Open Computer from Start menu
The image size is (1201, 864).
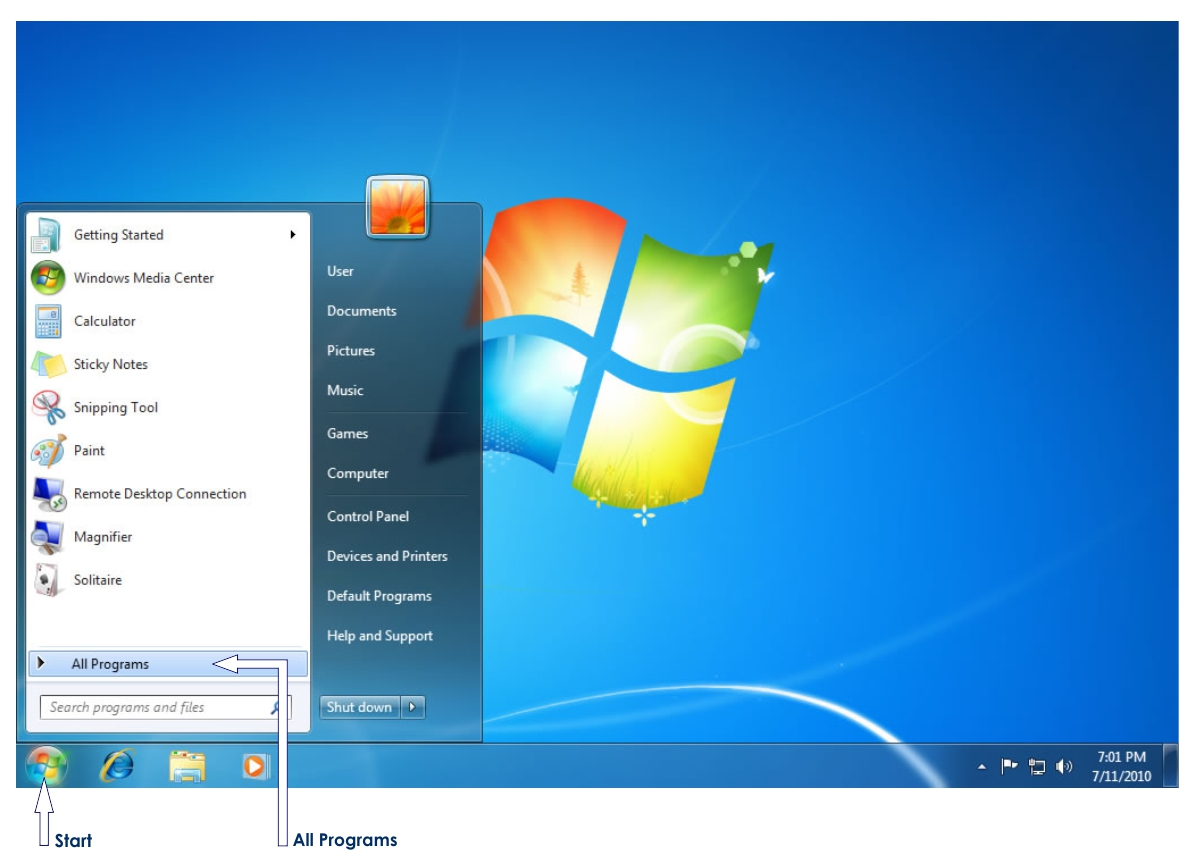tap(358, 474)
